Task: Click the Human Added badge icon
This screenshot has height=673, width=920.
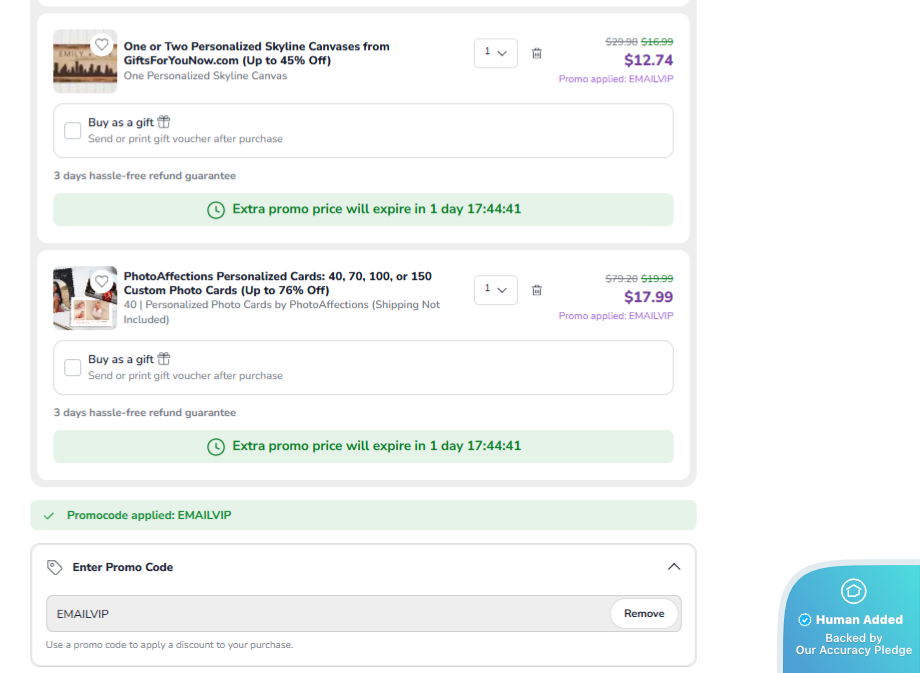Action: 853,591
